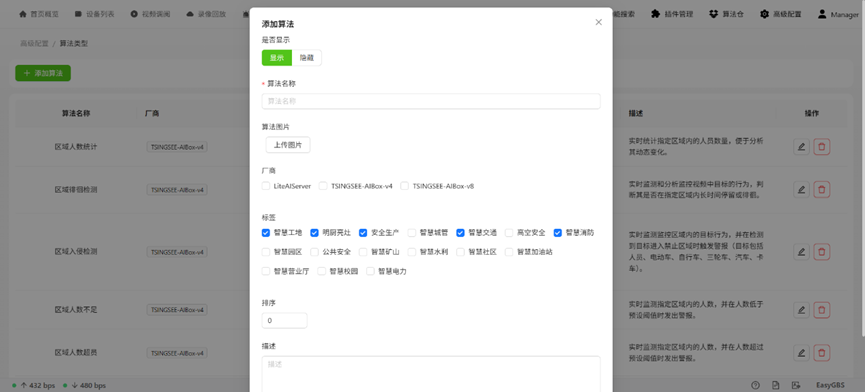Click the TSINGSEE-AIBox-v4 tag in 区域人数不足 row
865x392 pixels.
(177, 310)
